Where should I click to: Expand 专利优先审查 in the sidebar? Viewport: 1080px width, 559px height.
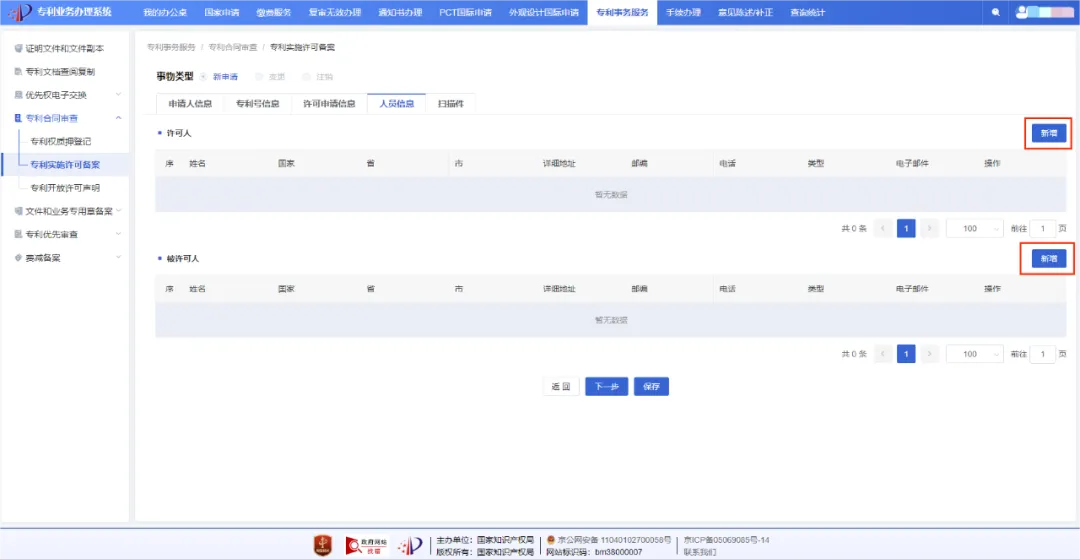[118, 234]
